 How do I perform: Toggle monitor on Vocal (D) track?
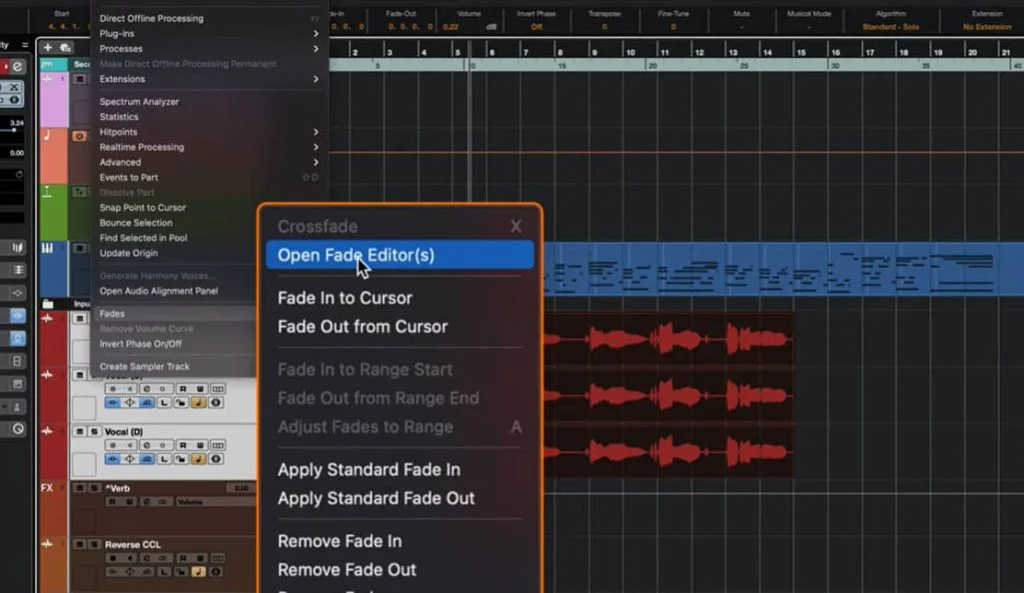point(129,445)
